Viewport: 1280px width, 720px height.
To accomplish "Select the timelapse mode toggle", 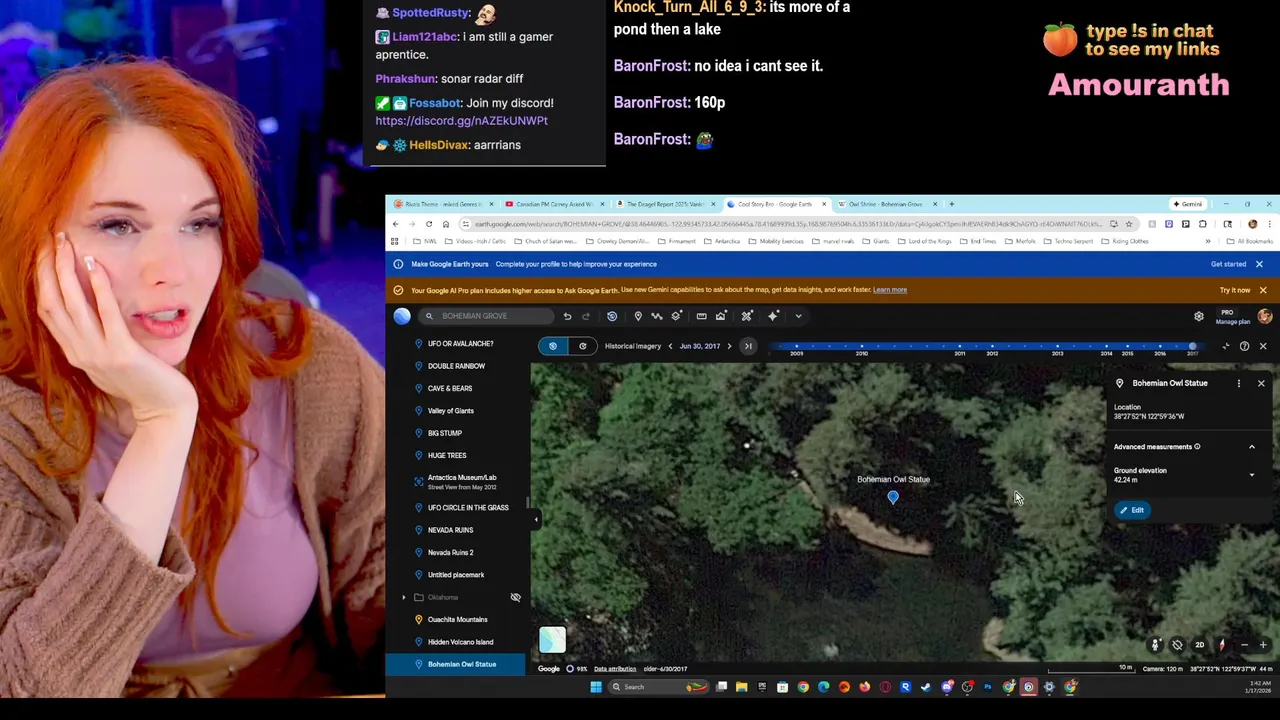I will pos(582,346).
